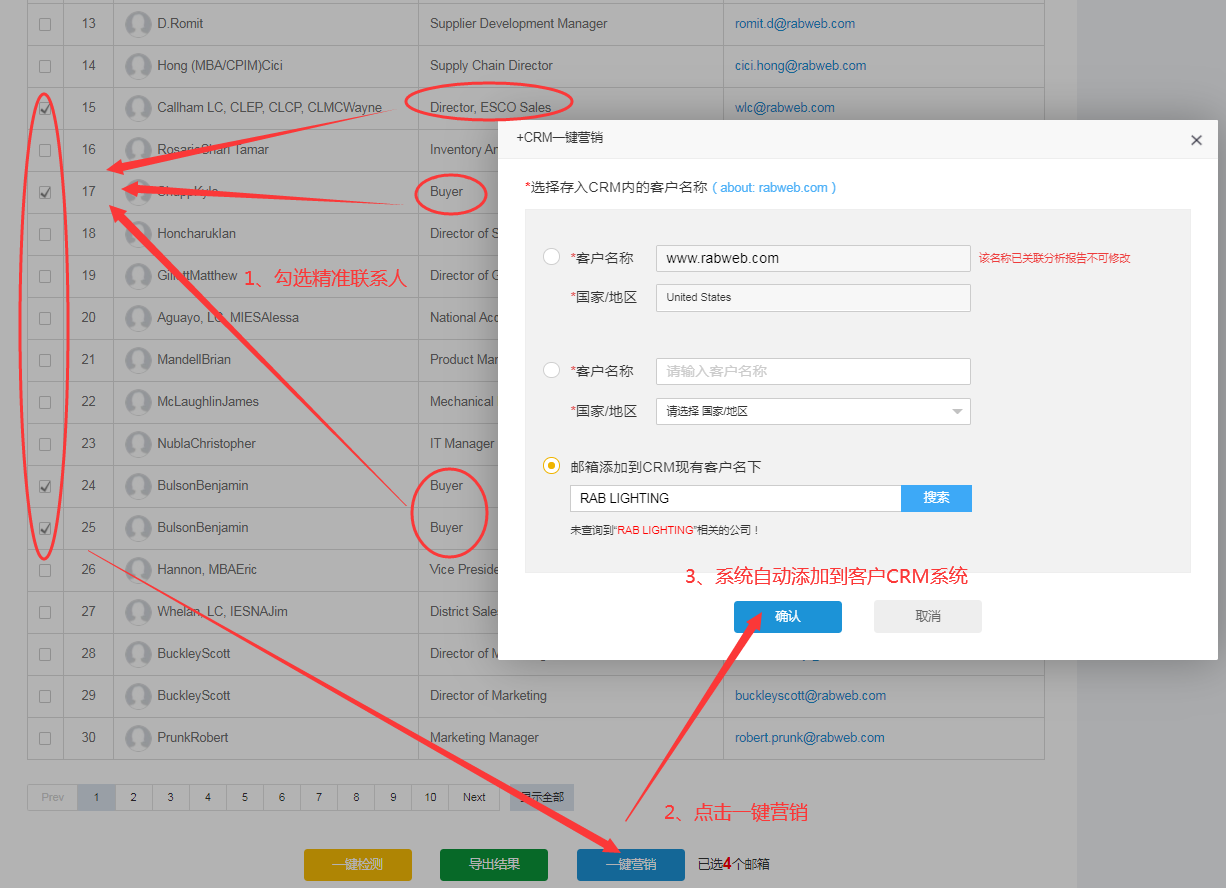Click the United States country field
The width and height of the screenshot is (1226, 888).
pyautogui.click(x=813, y=298)
